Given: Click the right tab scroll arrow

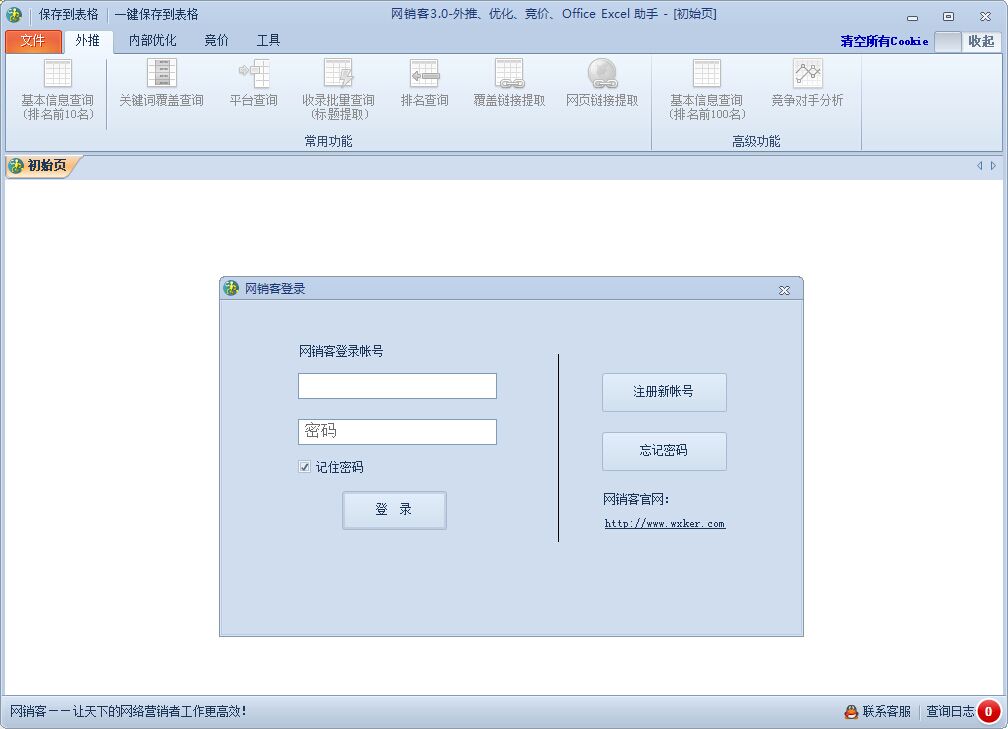Looking at the screenshot, I should (995, 166).
